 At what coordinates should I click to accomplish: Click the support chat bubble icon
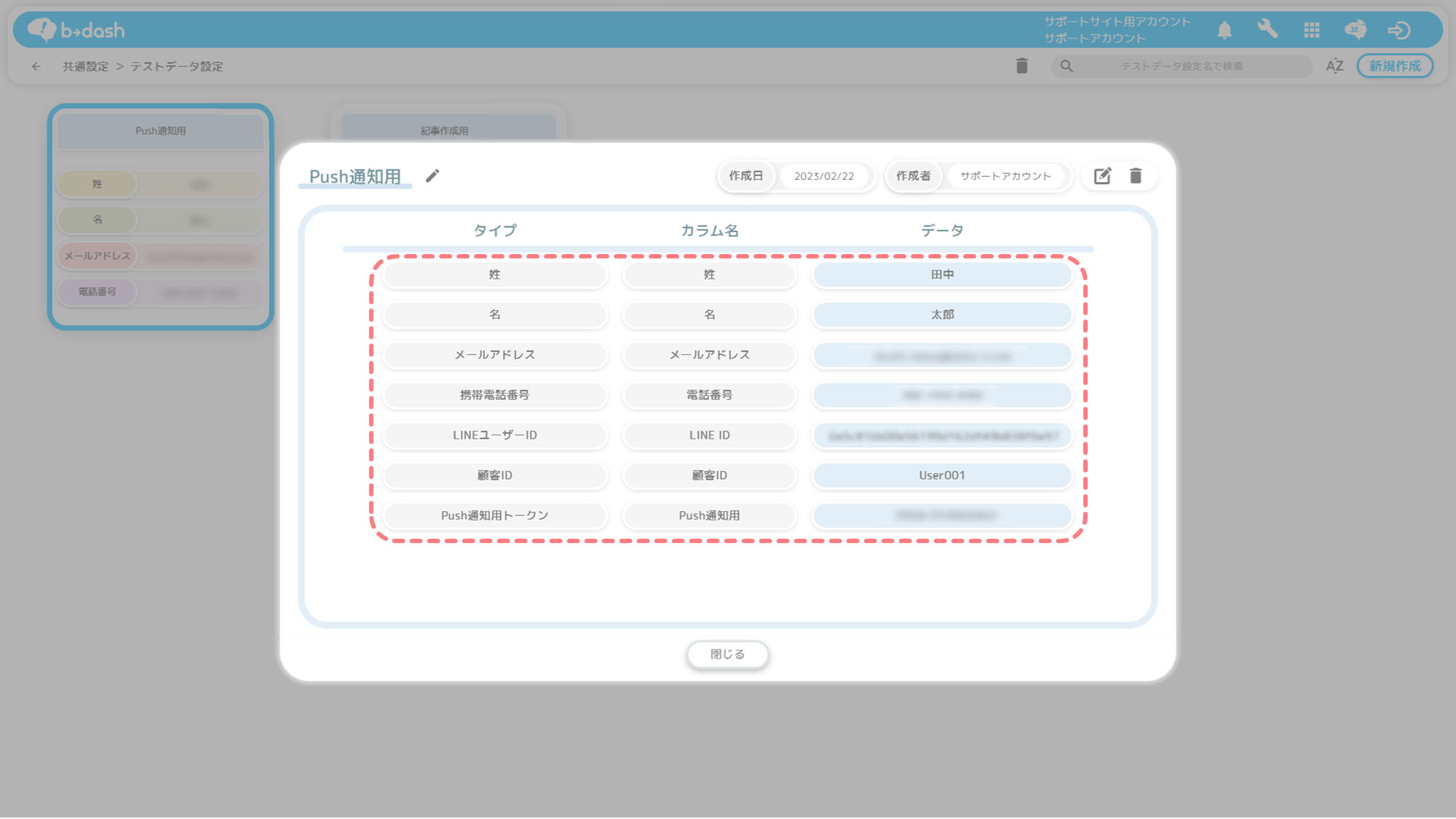tap(1356, 30)
